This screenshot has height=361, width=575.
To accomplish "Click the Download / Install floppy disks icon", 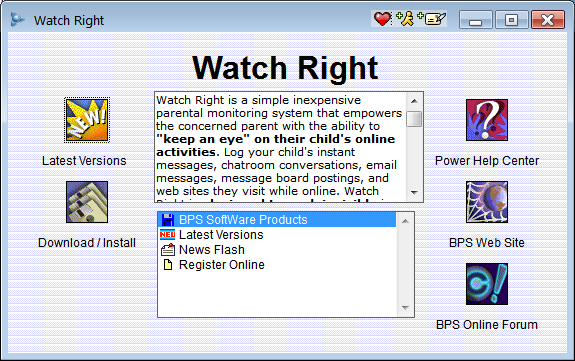I will coord(87,202).
